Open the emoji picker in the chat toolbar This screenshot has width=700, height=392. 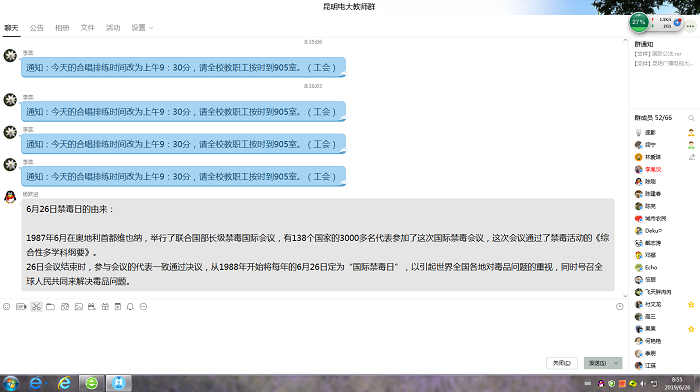7,307
